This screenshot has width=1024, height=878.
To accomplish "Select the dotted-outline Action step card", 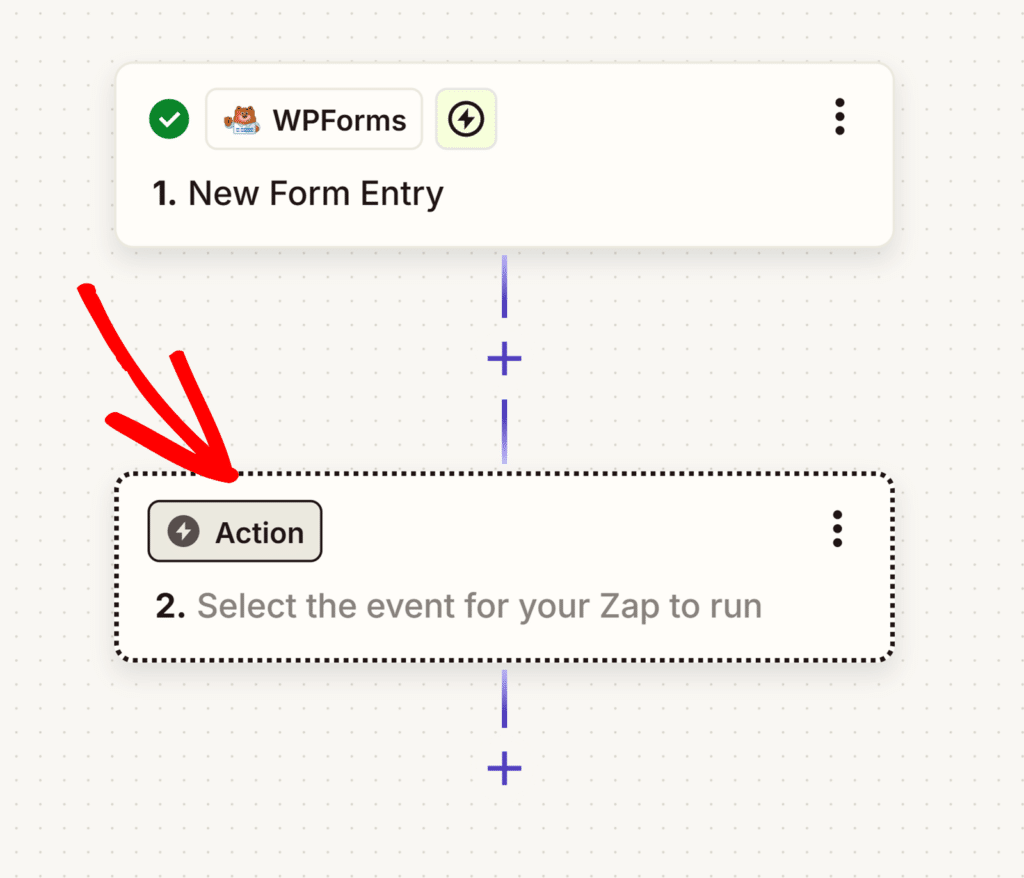I will click(504, 566).
